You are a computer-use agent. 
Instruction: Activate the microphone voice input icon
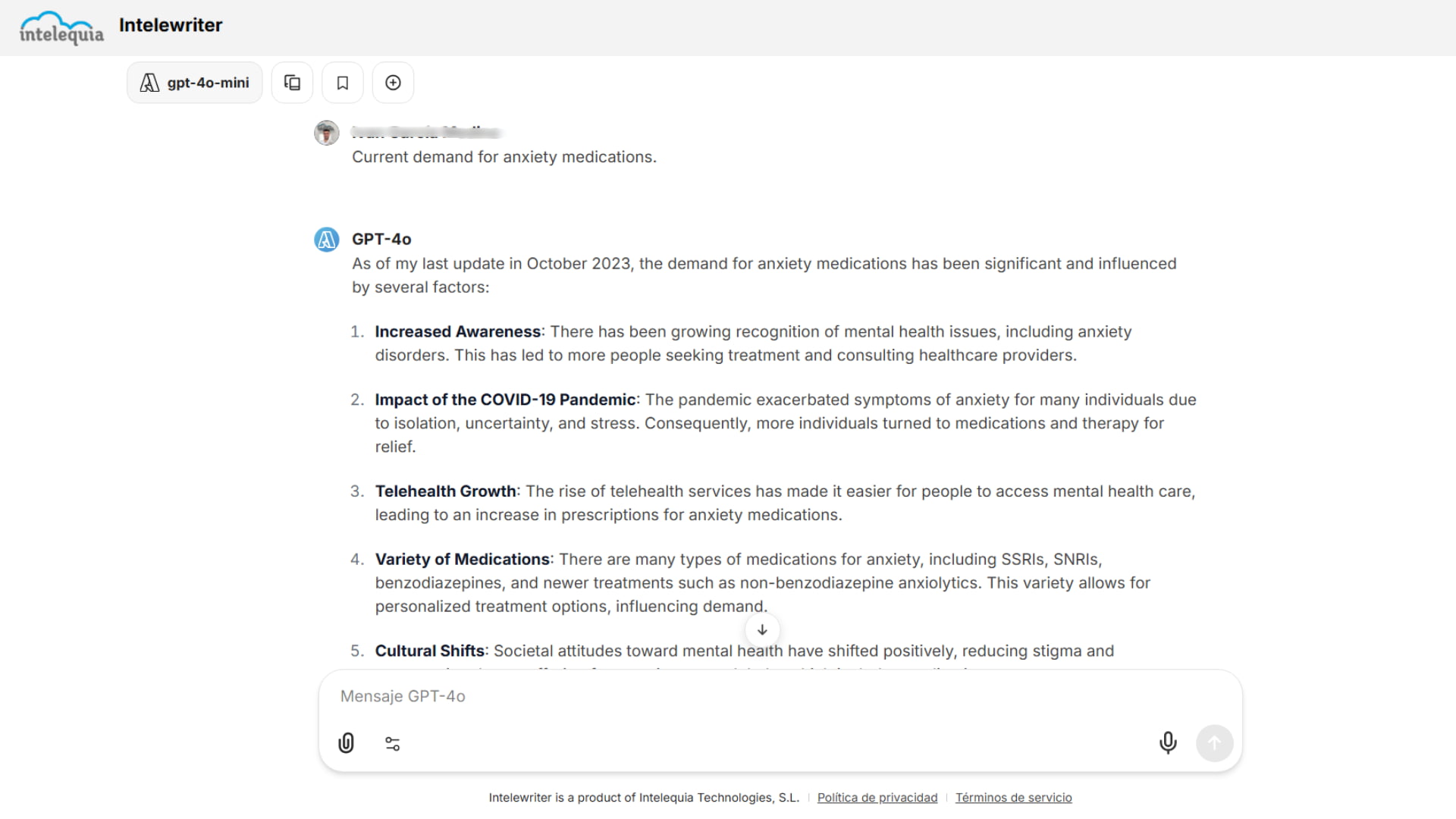pyautogui.click(x=1168, y=743)
